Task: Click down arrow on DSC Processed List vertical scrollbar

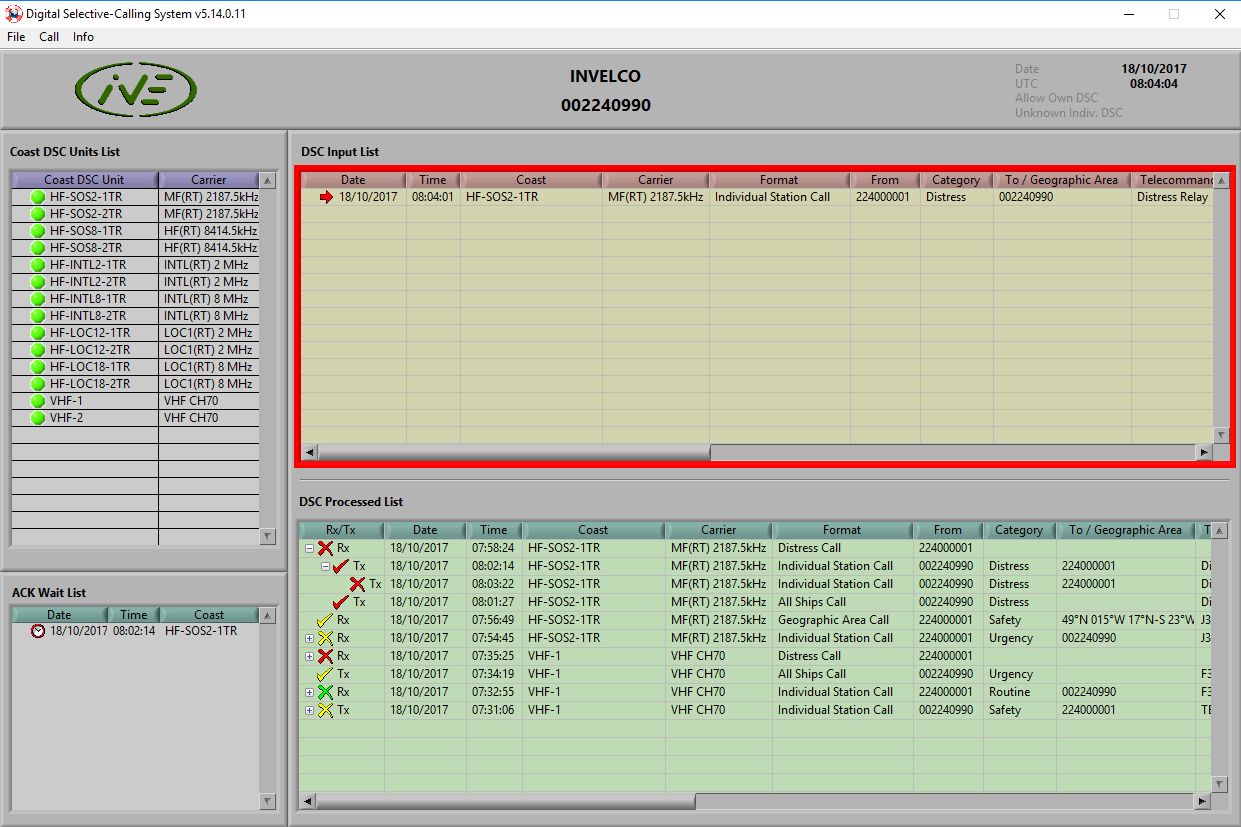Action: tap(1218, 785)
